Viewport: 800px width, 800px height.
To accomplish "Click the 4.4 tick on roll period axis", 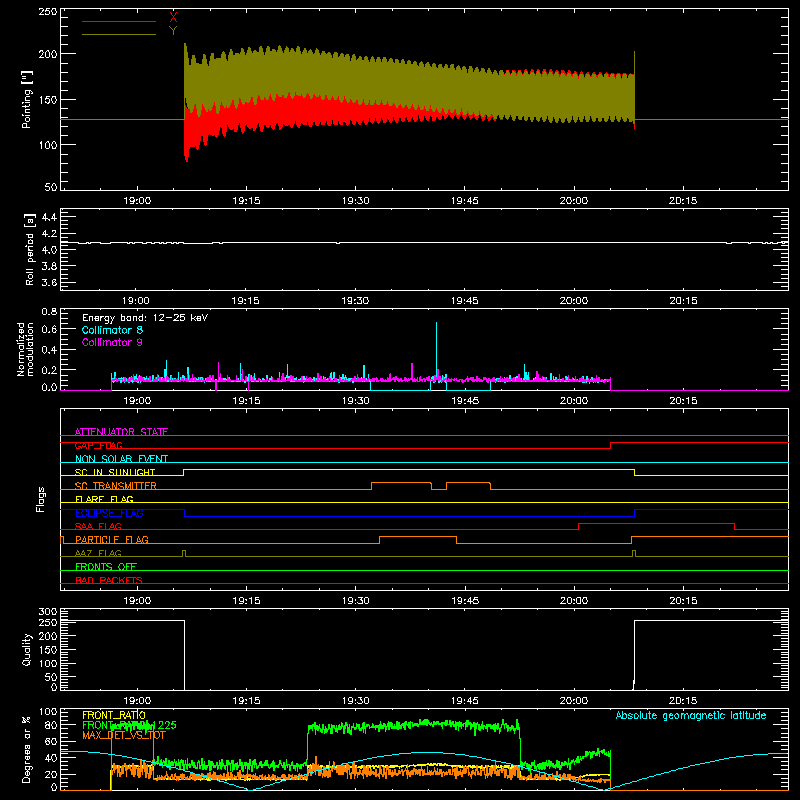I will tap(49, 217).
